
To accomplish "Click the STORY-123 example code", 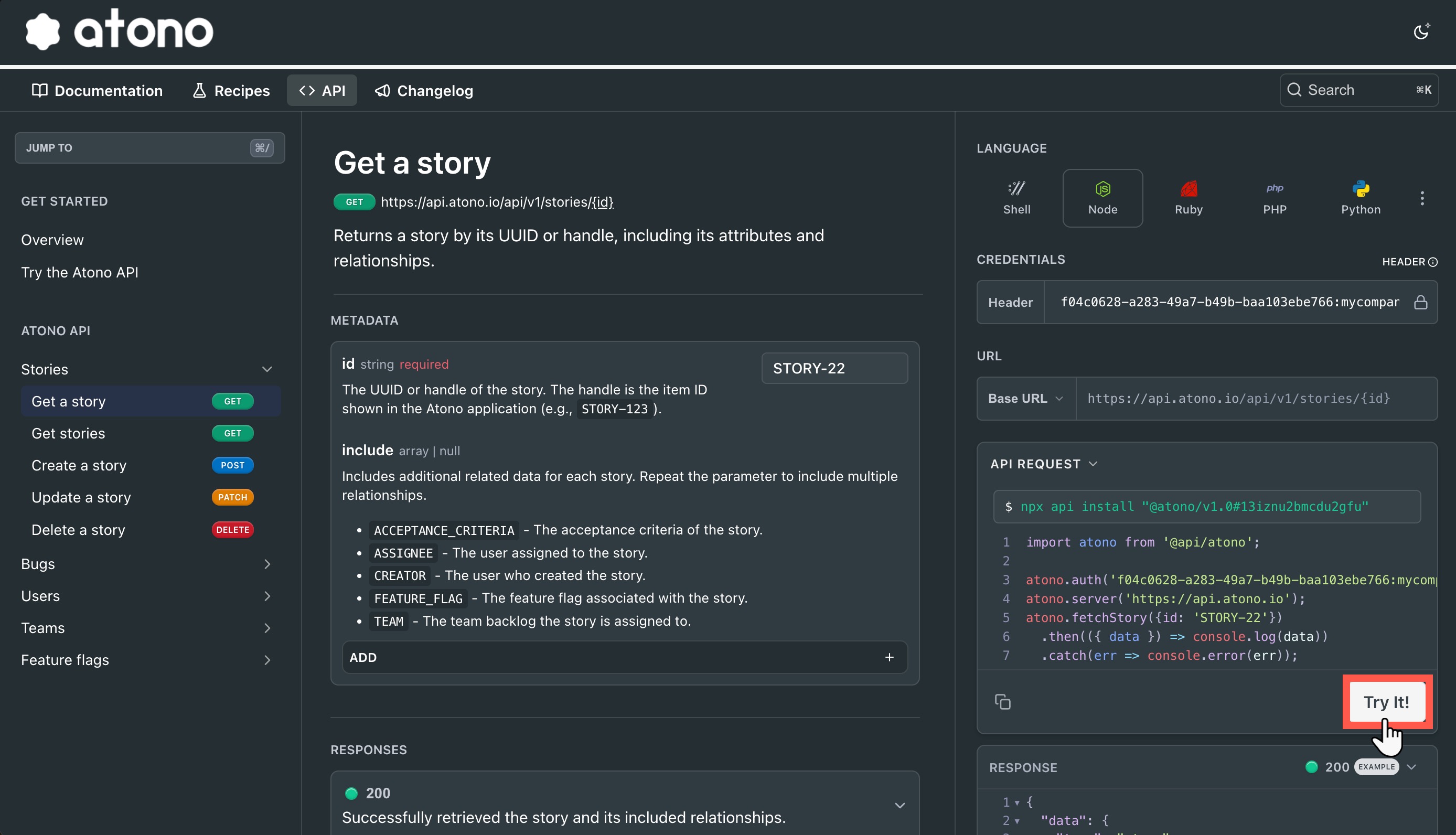I will click(614, 410).
